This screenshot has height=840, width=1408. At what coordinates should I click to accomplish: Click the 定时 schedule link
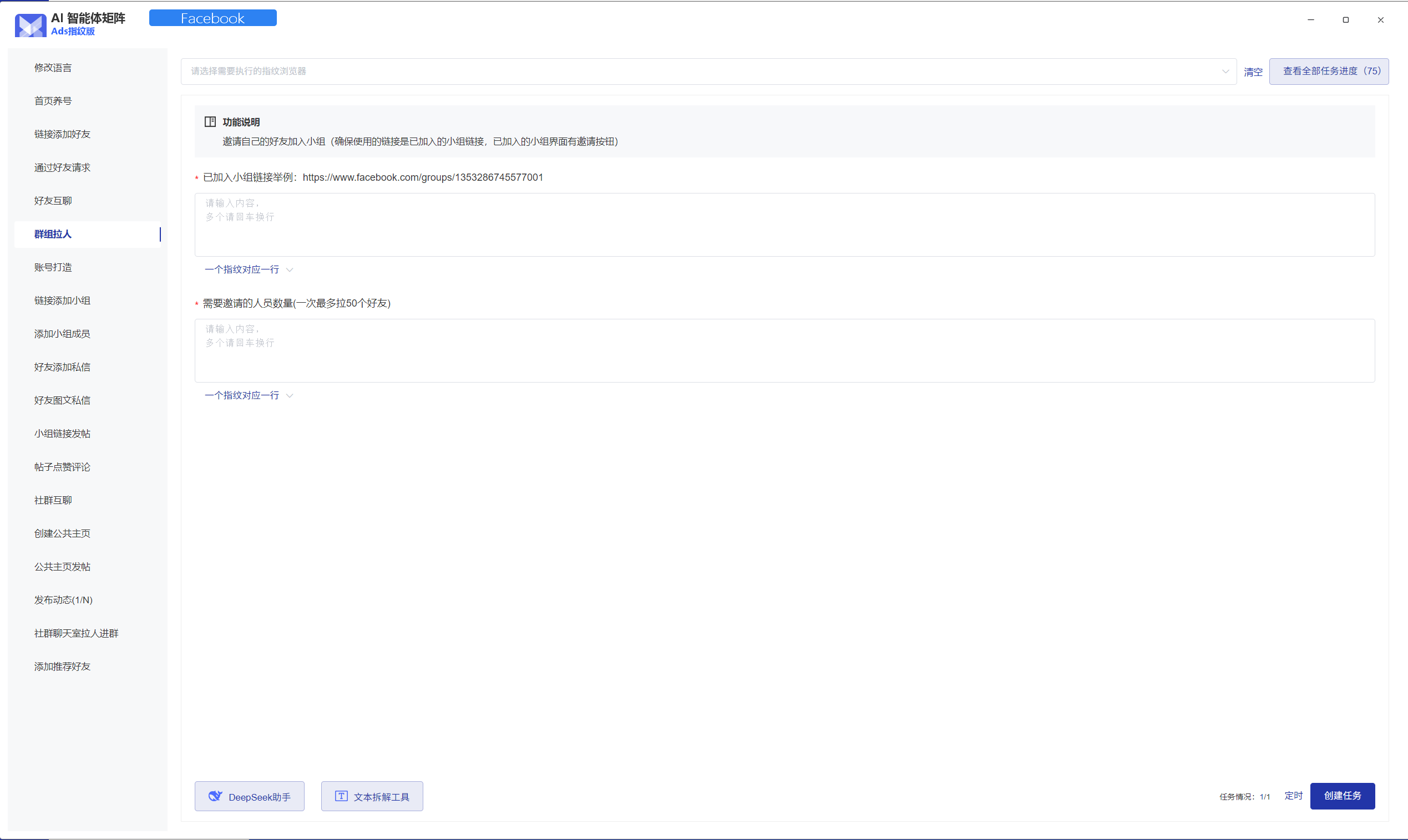(x=1293, y=796)
